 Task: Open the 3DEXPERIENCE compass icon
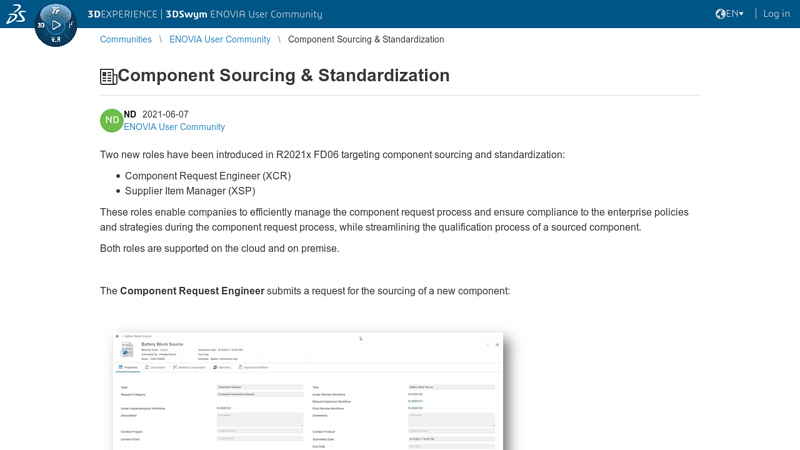click(x=56, y=25)
